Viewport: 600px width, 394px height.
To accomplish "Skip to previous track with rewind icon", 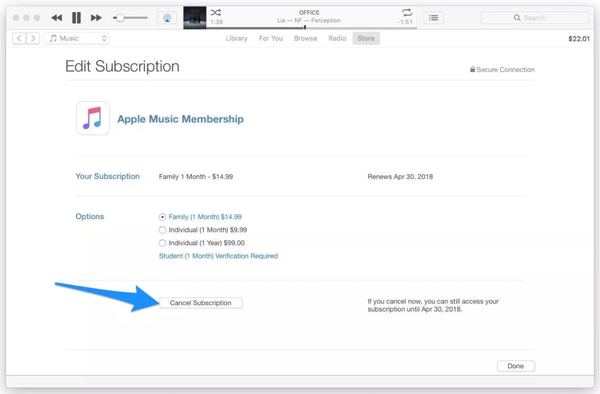I will pos(57,18).
